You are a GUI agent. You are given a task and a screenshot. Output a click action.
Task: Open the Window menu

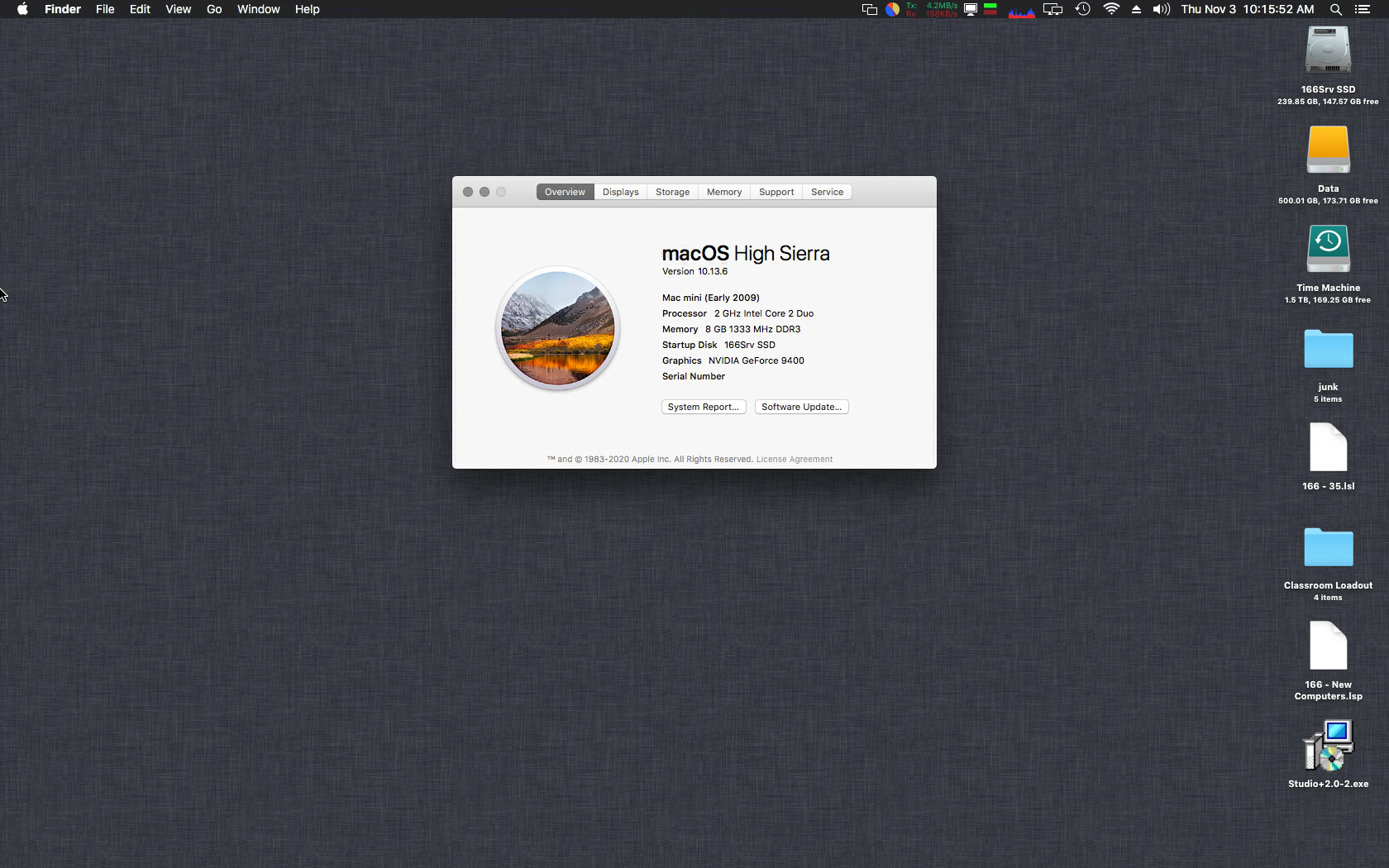point(258,9)
